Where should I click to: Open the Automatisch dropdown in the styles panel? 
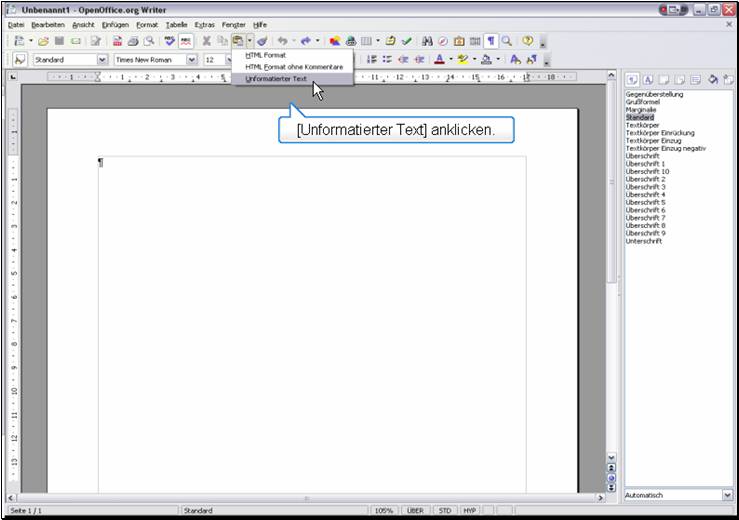coord(727,495)
